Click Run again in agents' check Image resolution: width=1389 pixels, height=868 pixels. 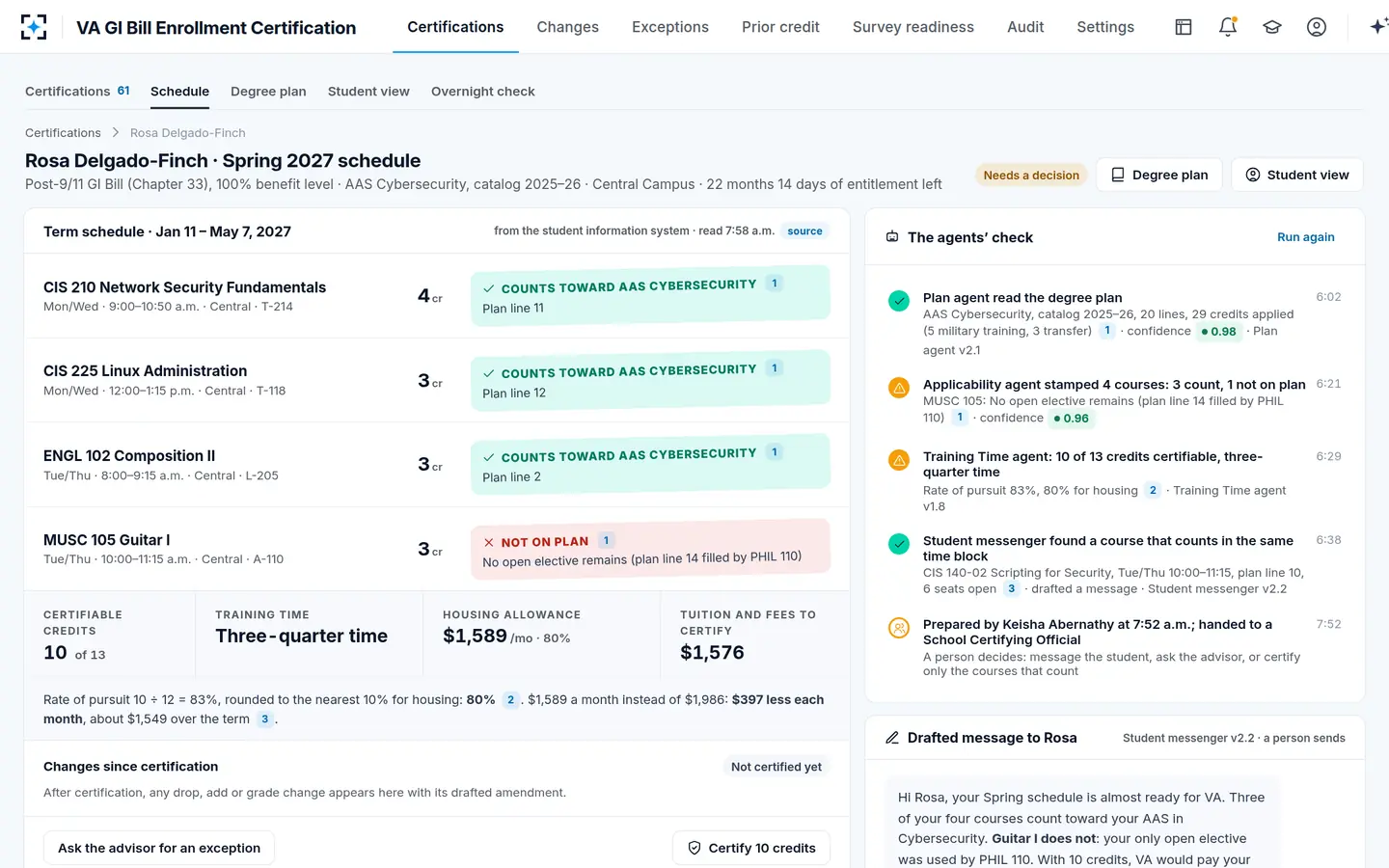pos(1306,237)
